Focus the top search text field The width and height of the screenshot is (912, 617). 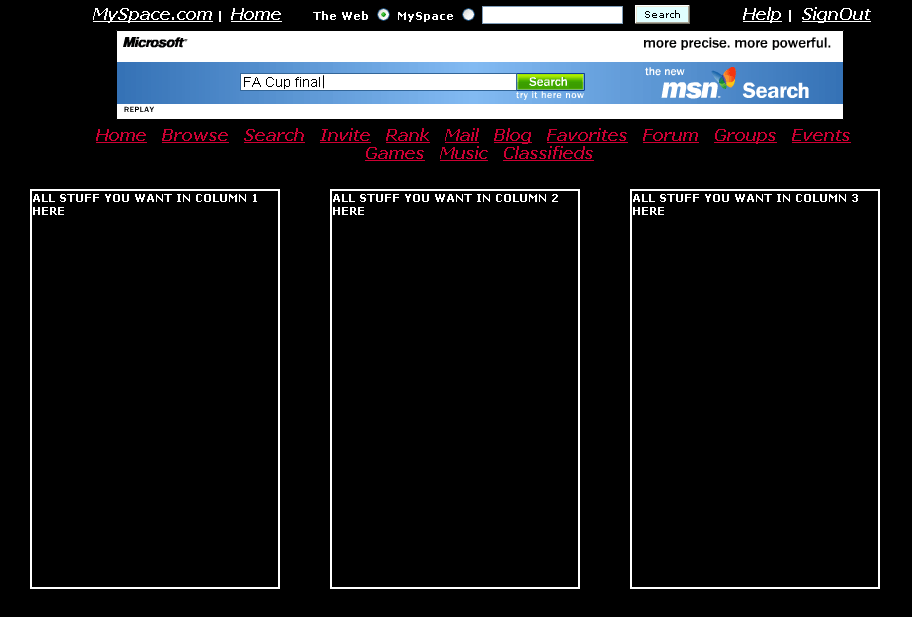pos(552,15)
